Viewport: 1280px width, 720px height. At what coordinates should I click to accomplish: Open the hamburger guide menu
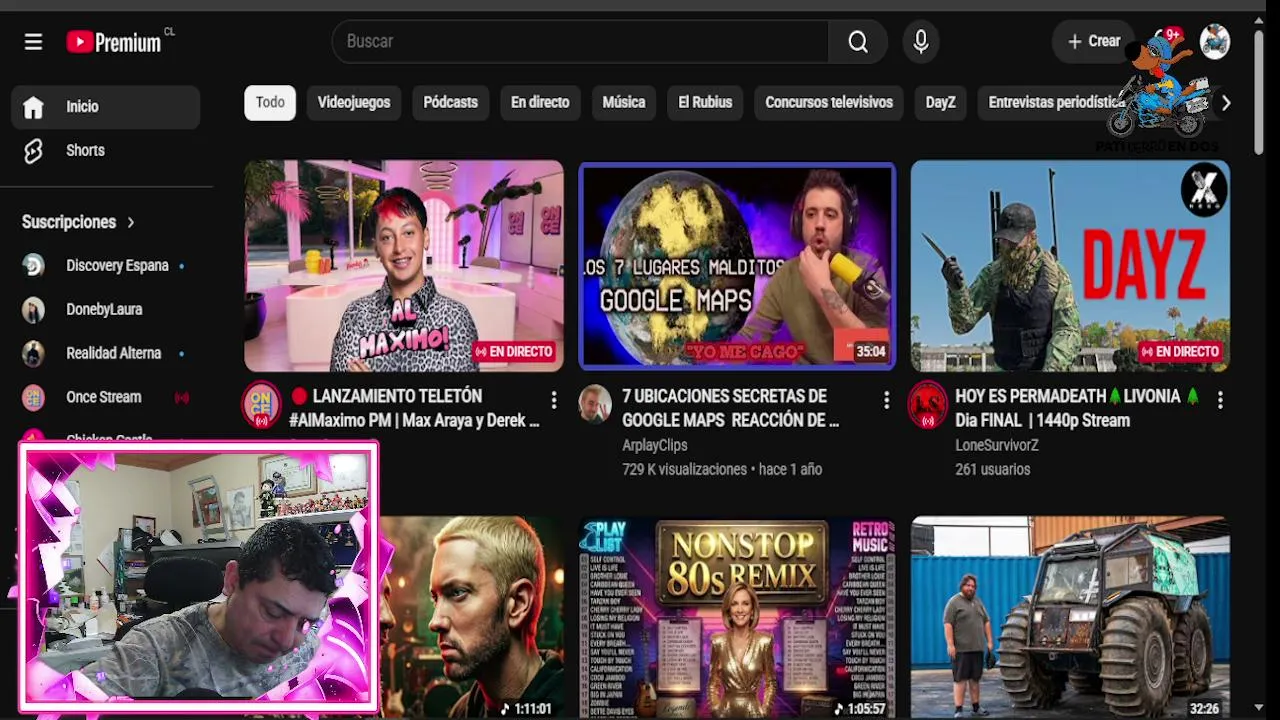(x=33, y=42)
